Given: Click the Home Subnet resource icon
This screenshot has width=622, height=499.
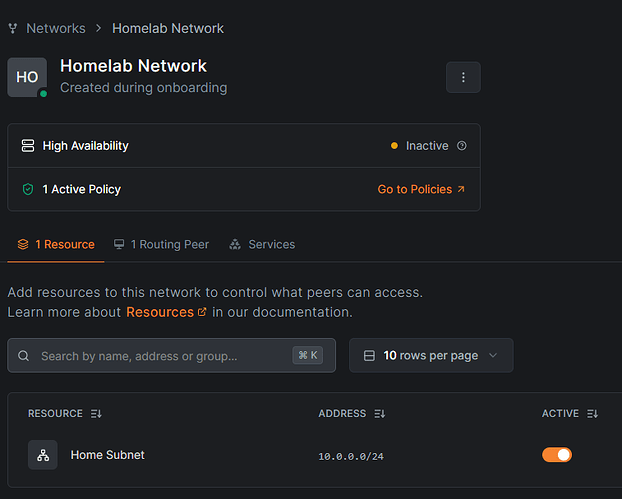Looking at the screenshot, I should click(x=43, y=455).
